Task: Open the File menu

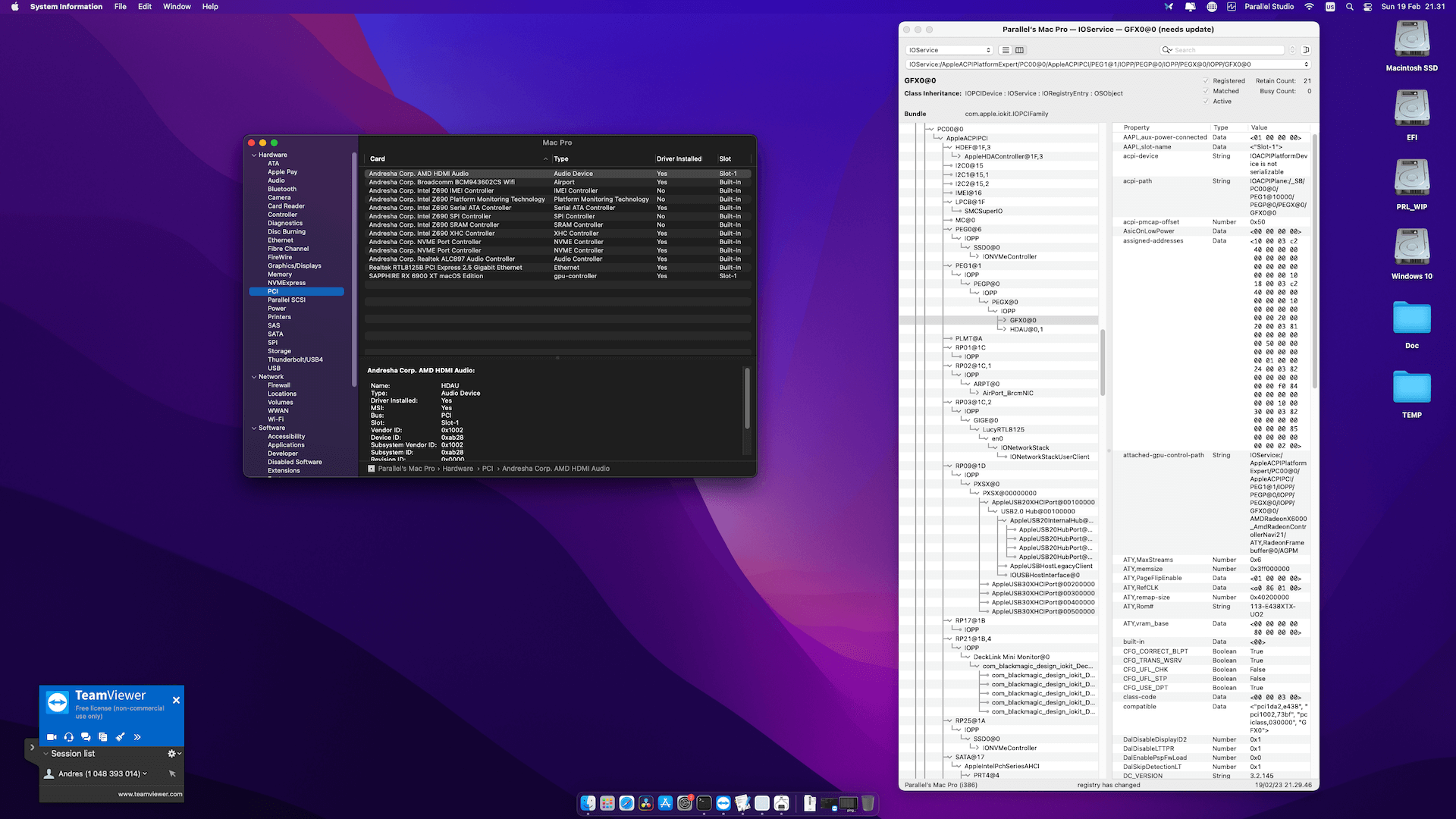Action: (120, 7)
